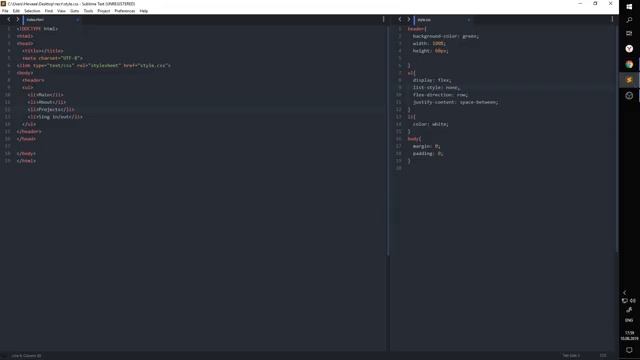
Task: Close the index.html tab
Action: click(x=77, y=20)
